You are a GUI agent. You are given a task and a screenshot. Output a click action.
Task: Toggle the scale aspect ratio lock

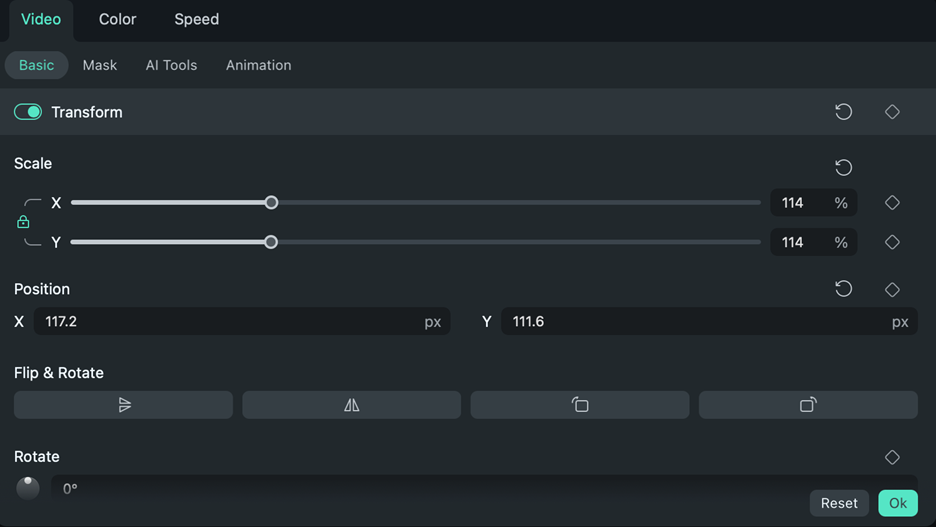point(23,222)
